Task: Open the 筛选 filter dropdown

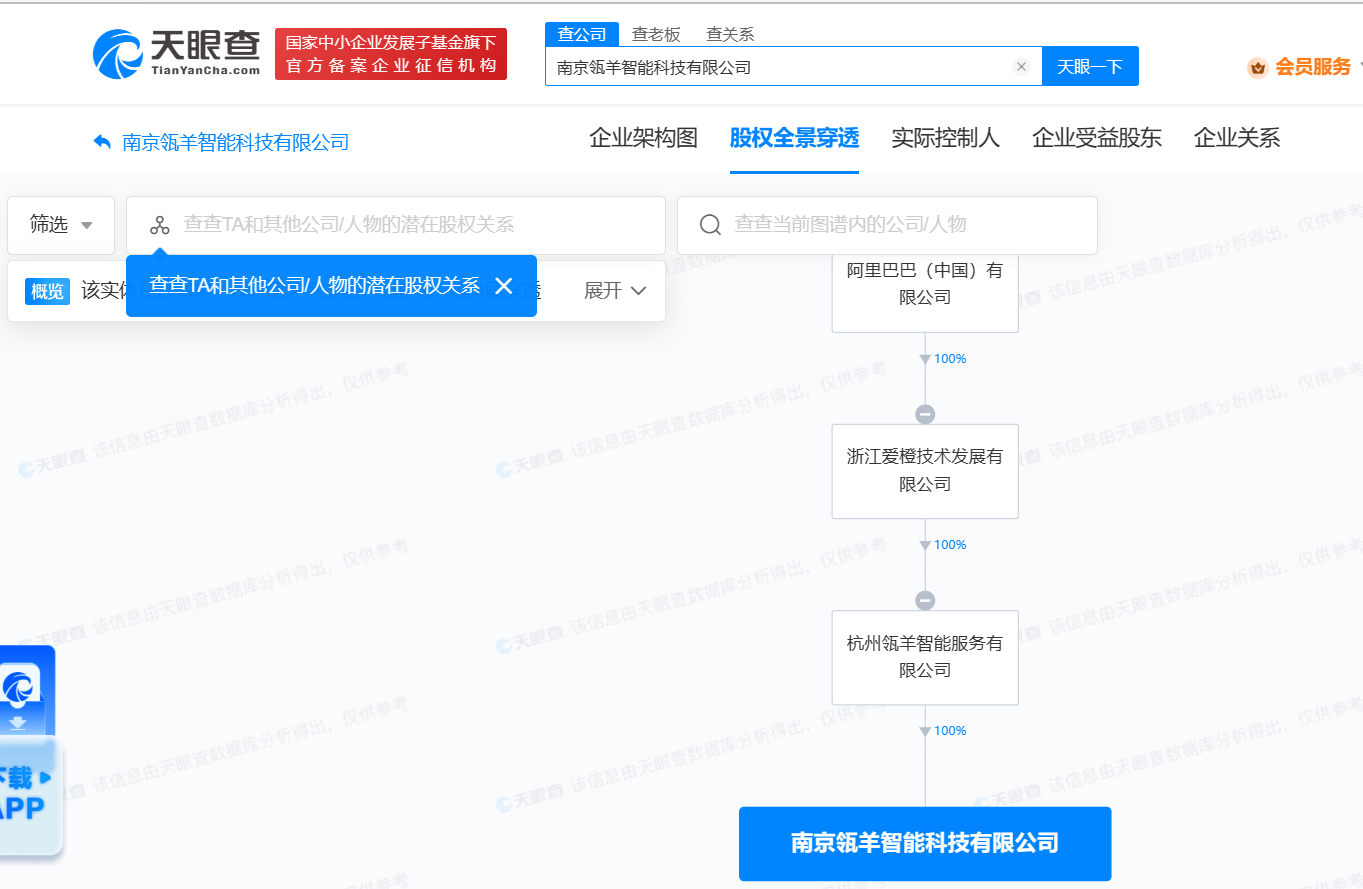Action: click(61, 225)
